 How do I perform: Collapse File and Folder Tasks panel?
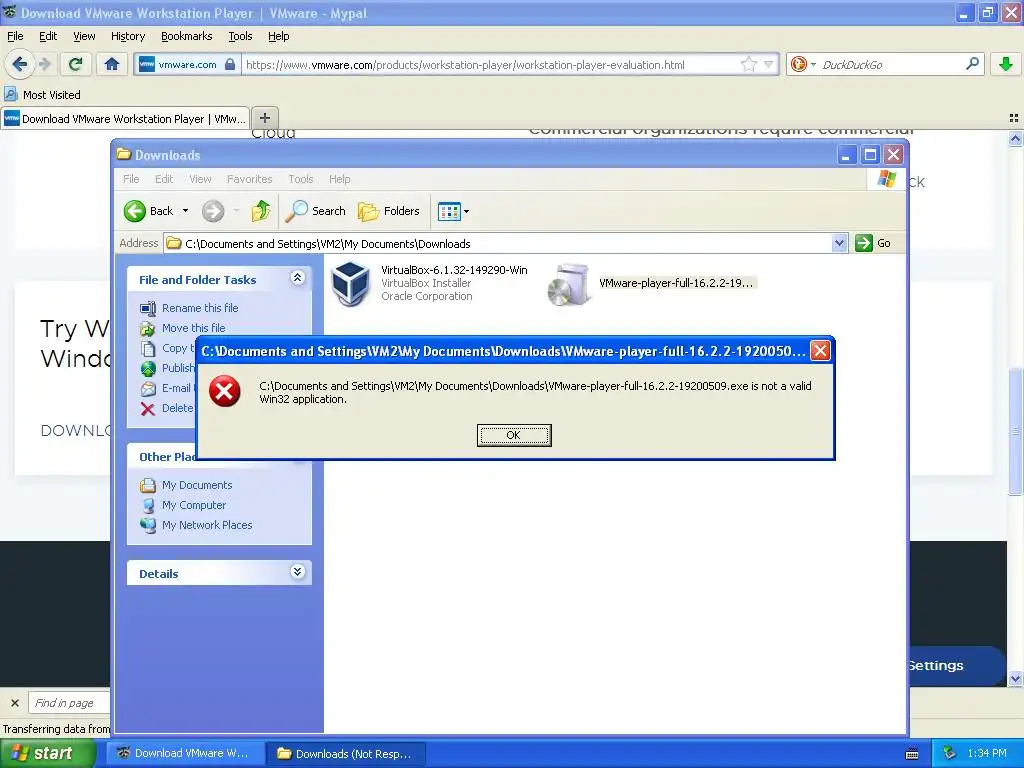297,278
